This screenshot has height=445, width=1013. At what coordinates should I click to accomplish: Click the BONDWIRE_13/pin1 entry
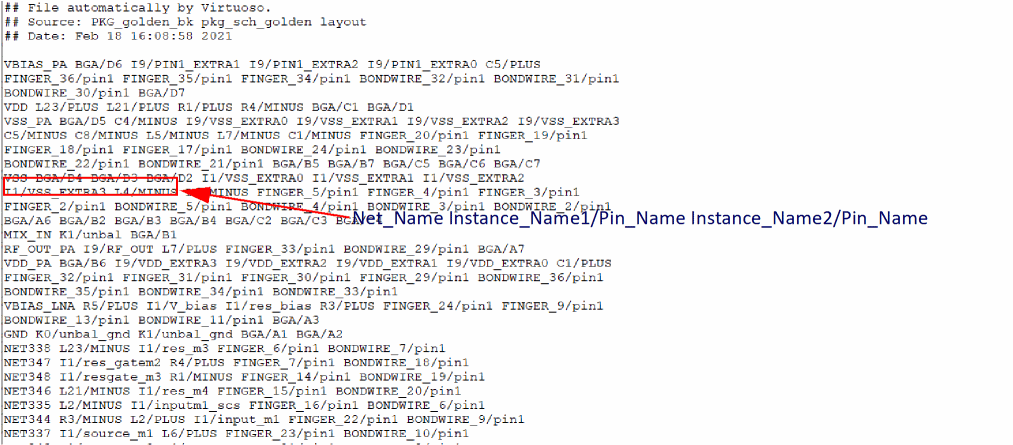(x=68, y=320)
